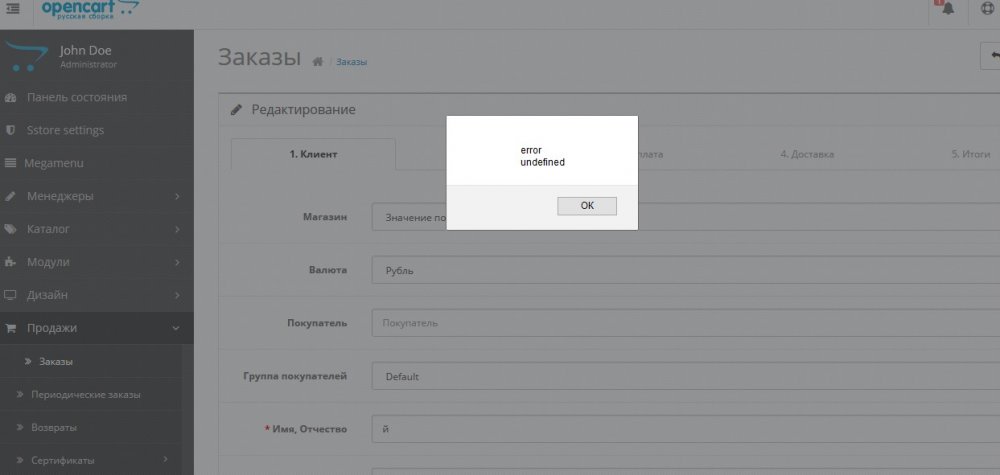Image resolution: width=1000 pixels, height=475 pixels.
Task: Click the Менеджеры pencil icon
Action: (x=10, y=196)
